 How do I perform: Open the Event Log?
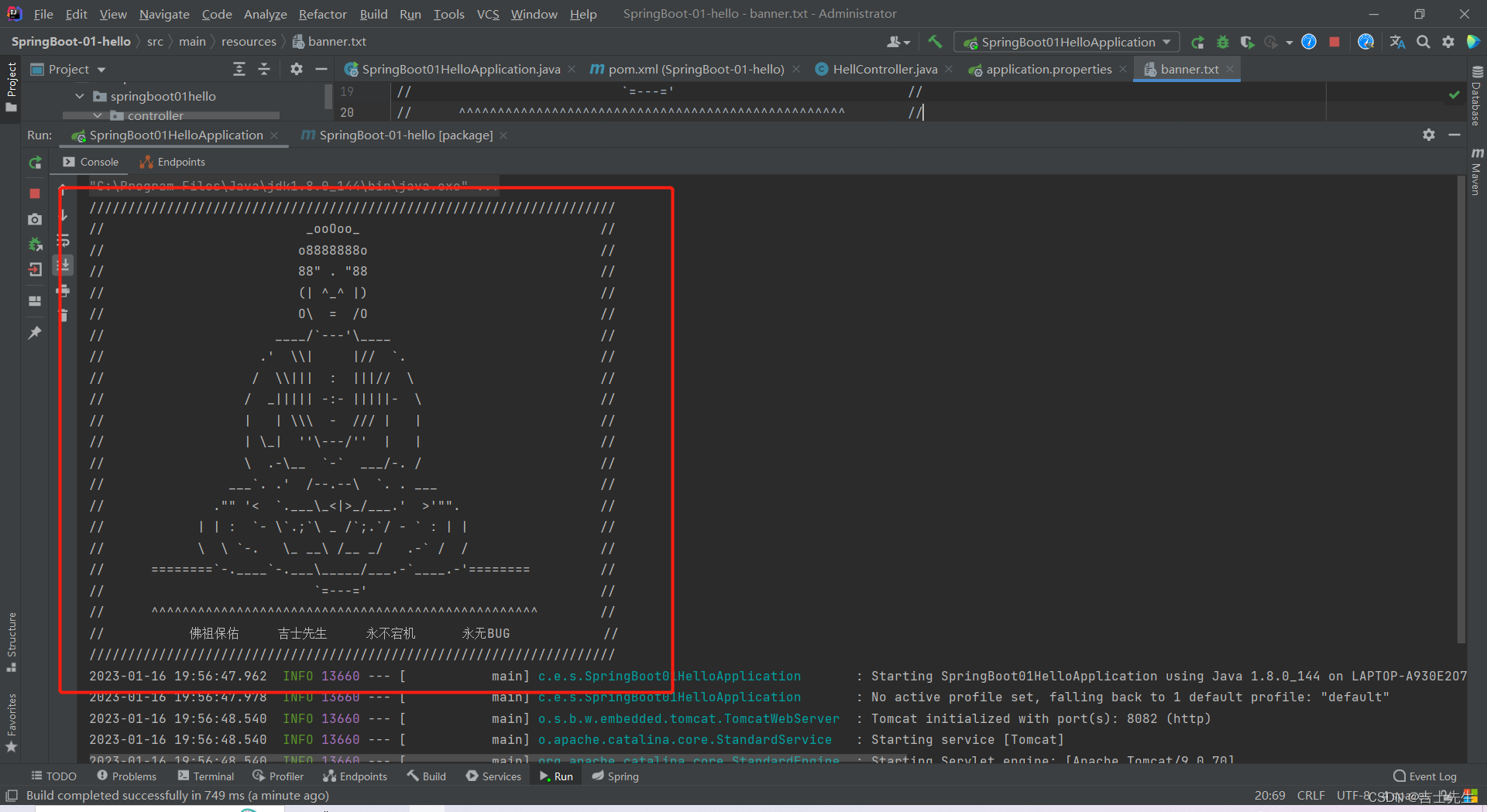(x=1425, y=776)
